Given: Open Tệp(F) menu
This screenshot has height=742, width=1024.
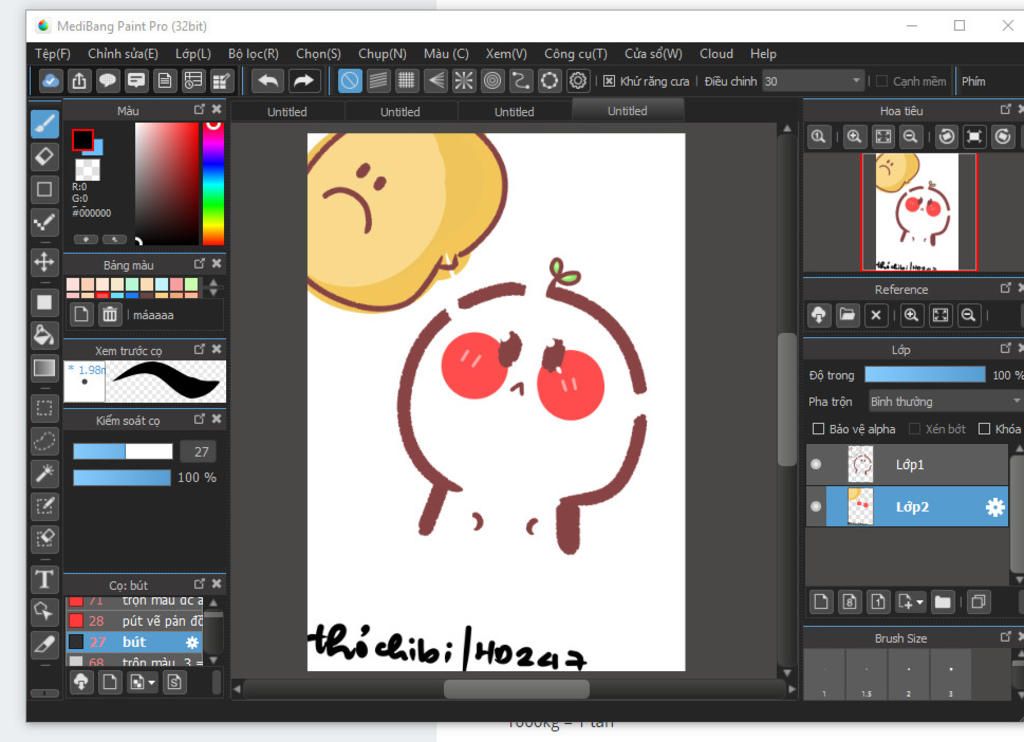Looking at the screenshot, I should (52, 54).
